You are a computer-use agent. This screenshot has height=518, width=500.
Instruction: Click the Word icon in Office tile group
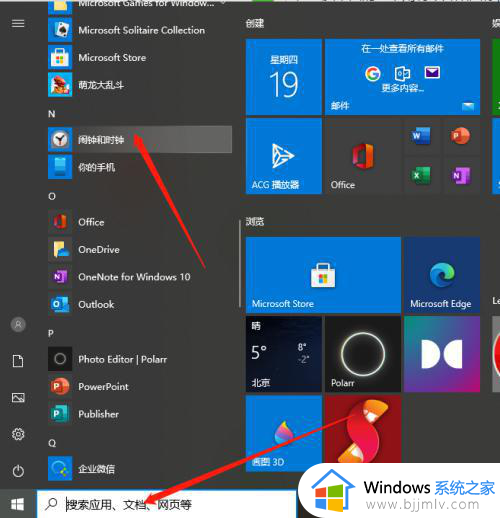click(x=421, y=136)
